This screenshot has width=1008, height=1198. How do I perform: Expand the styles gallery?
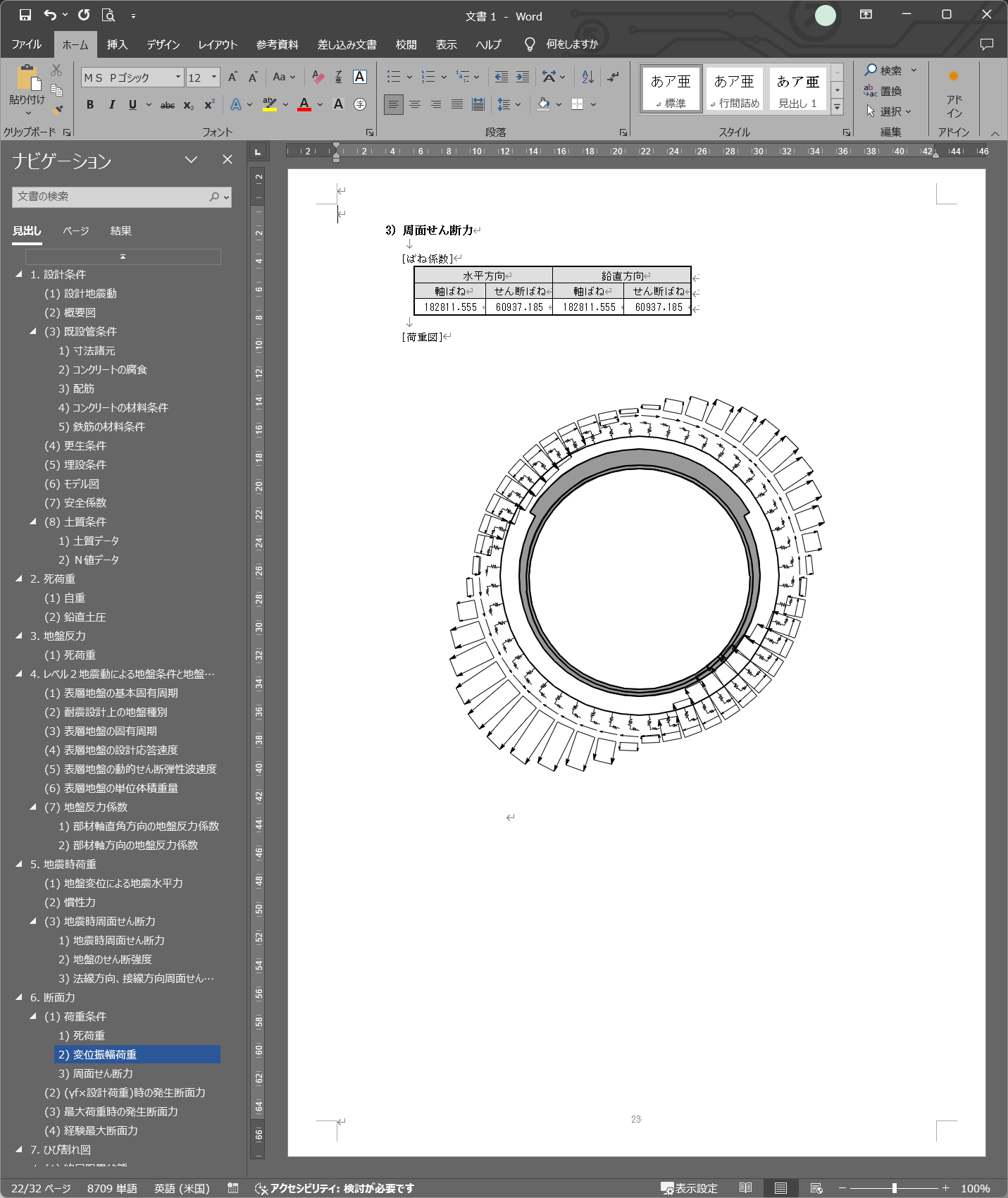click(838, 107)
